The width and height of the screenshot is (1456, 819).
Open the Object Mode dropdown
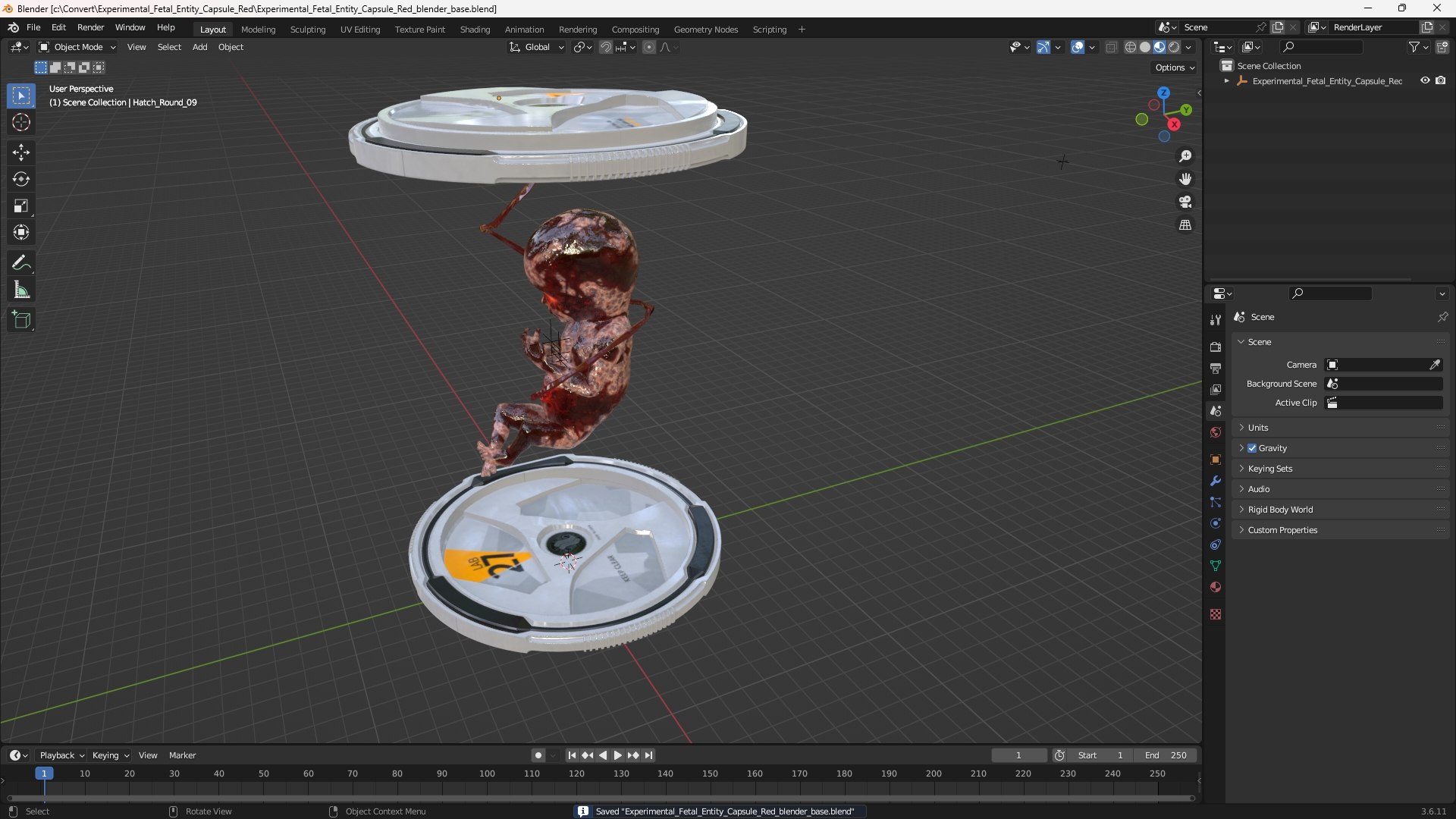(77, 47)
